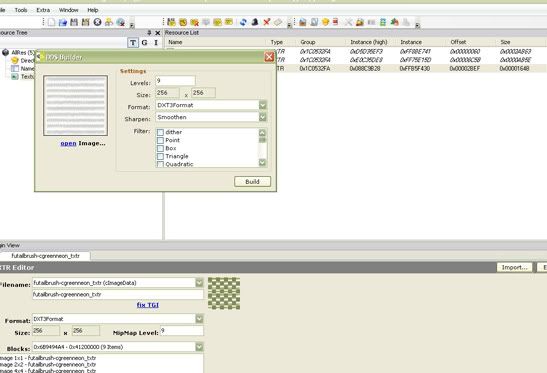Expand the third toolbar overflow arrow
This screenshot has height=373, width=547.
point(418,25)
